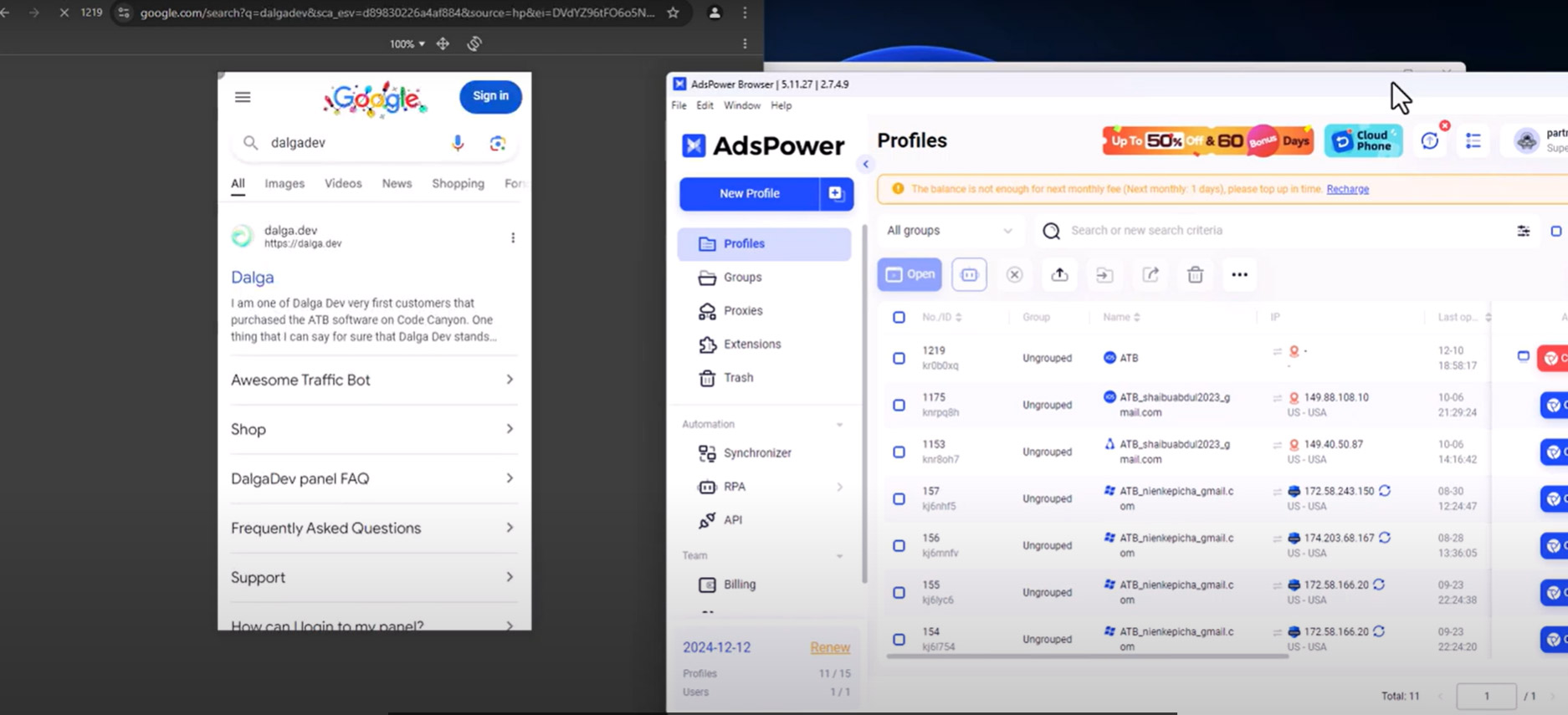
Task: Refresh IP for profile 156
Action: pyautogui.click(x=1385, y=538)
